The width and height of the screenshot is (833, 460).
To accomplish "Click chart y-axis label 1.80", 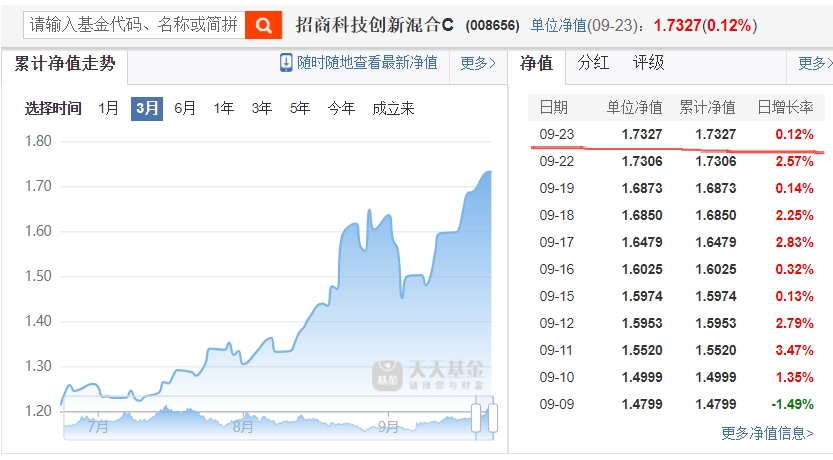I will pyautogui.click(x=38, y=141).
